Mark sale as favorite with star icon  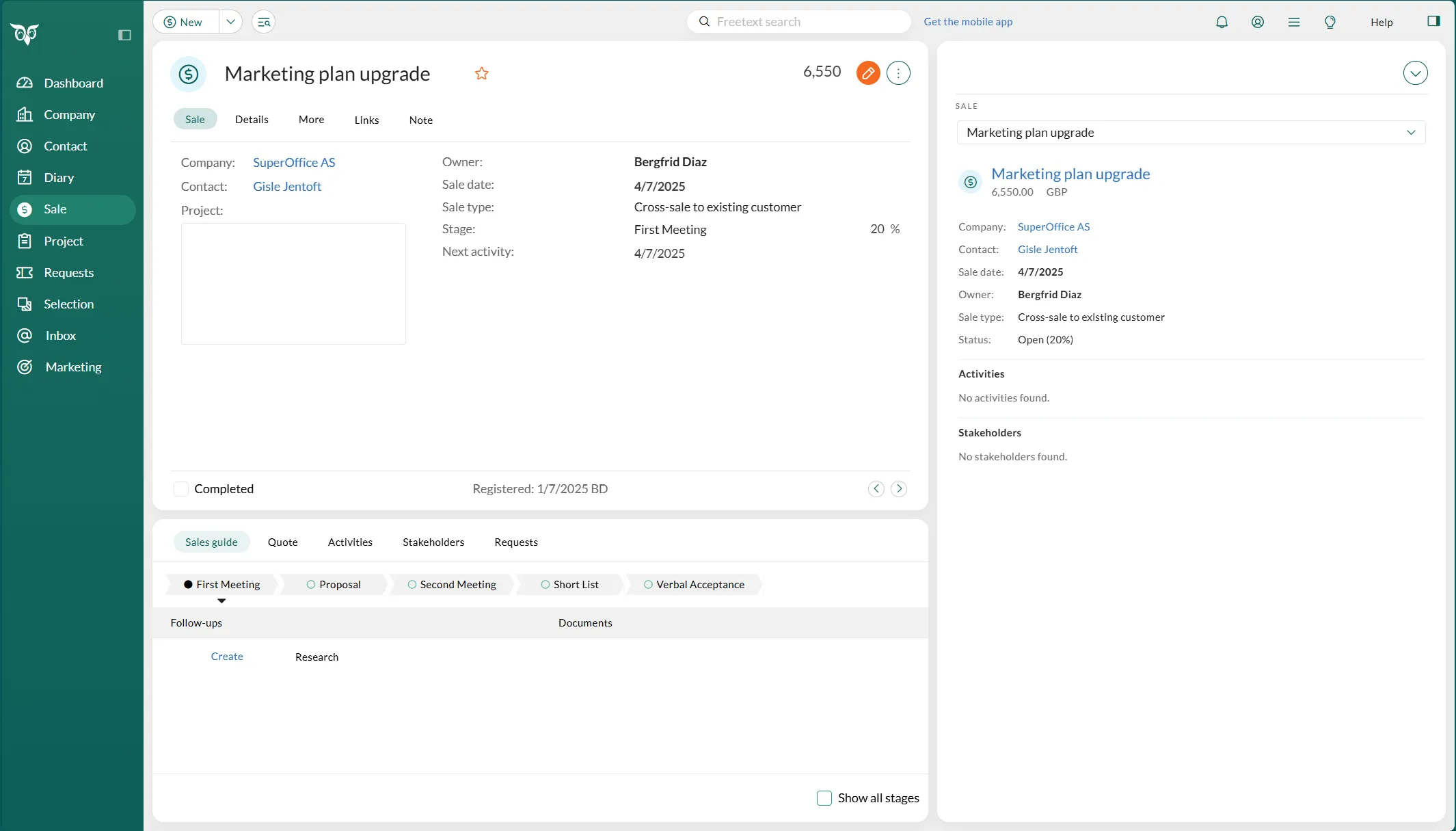tap(482, 73)
